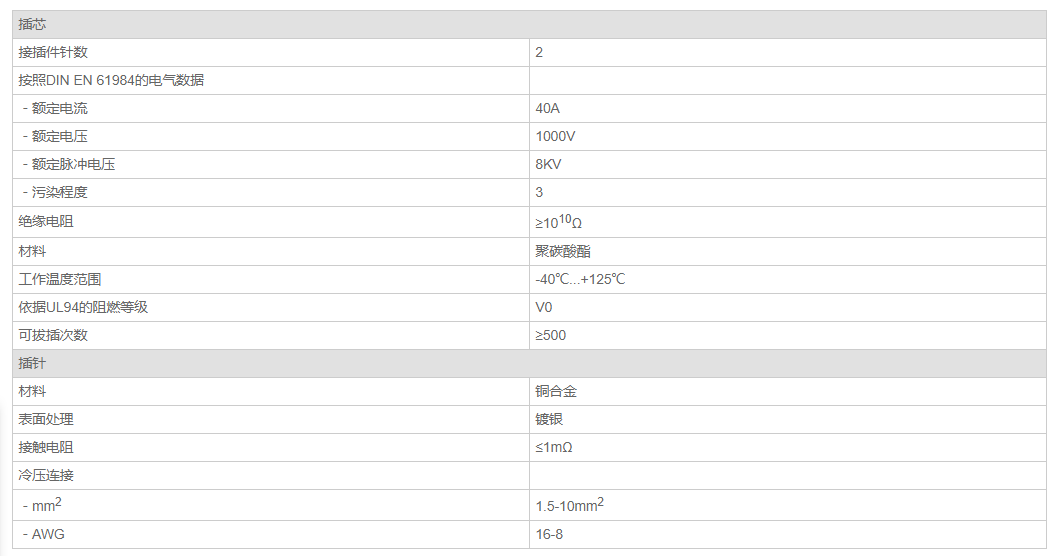
Task: Select the 聚碳酸酯 material value
Action: 563,251
